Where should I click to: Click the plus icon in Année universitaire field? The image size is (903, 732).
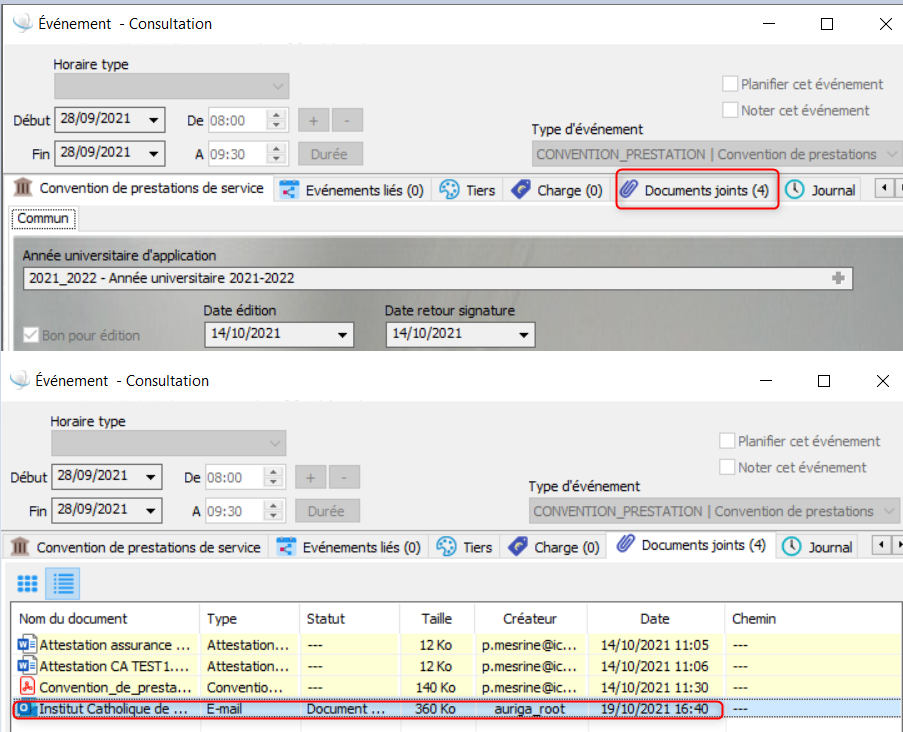(x=838, y=278)
